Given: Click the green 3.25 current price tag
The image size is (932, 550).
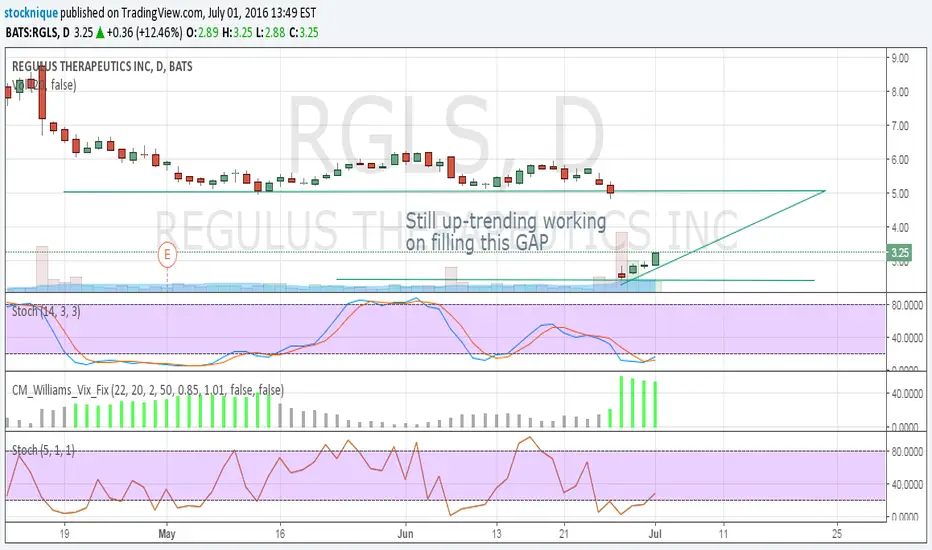Looking at the screenshot, I should pos(899,253).
